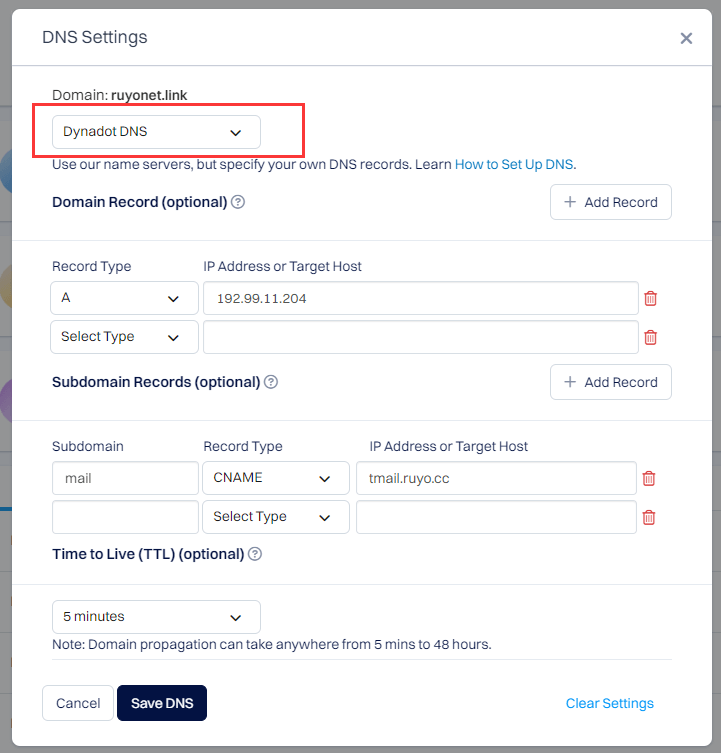Click the Save DNS button
This screenshot has height=753, width=721.
162,703
